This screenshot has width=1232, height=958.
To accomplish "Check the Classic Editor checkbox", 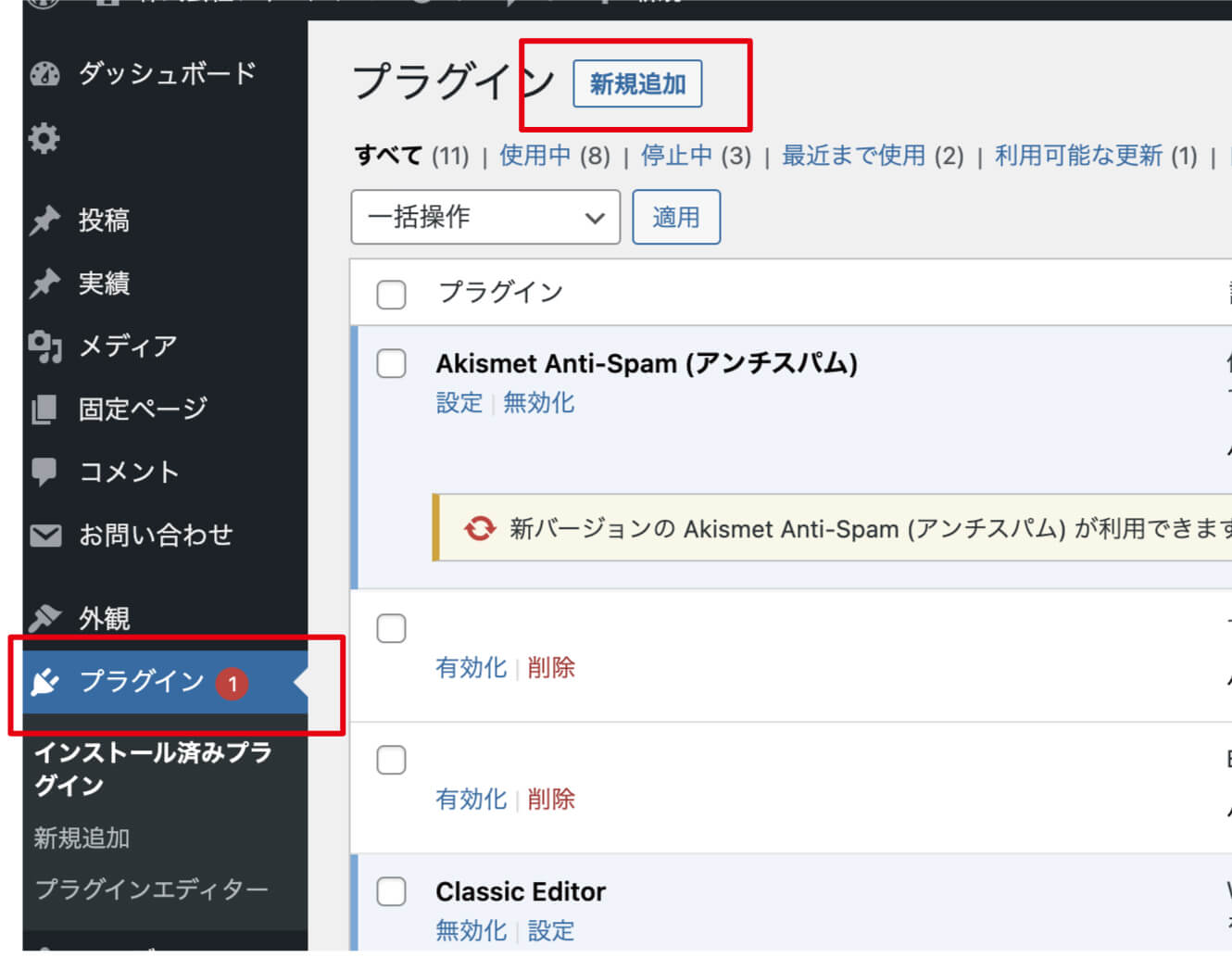I will 391,892.
